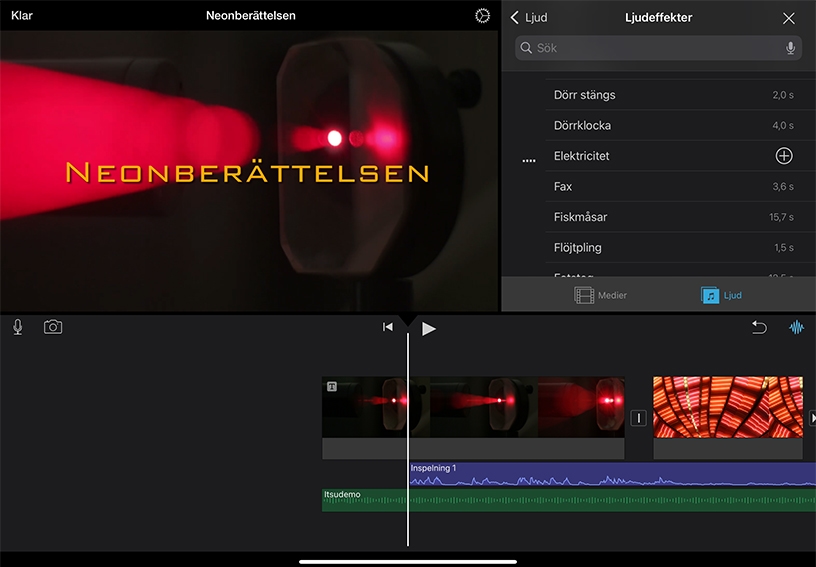Switch to the Medier tab
Screen dimensions: 816x567
600,295
